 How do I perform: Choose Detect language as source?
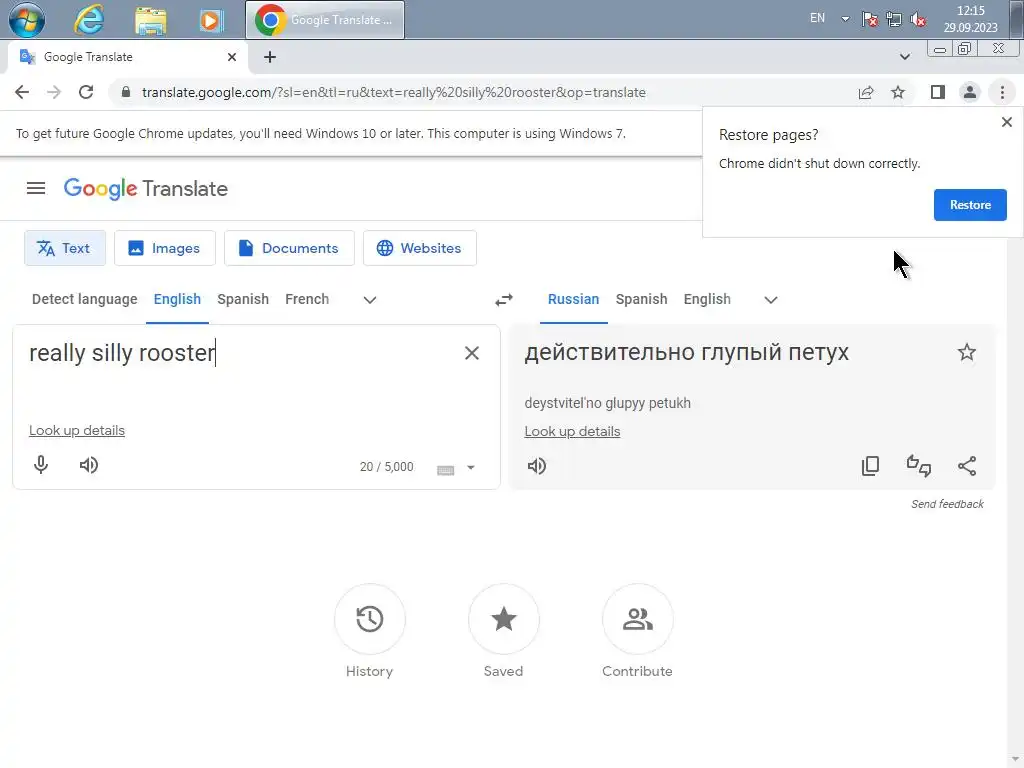pos(84,299)
